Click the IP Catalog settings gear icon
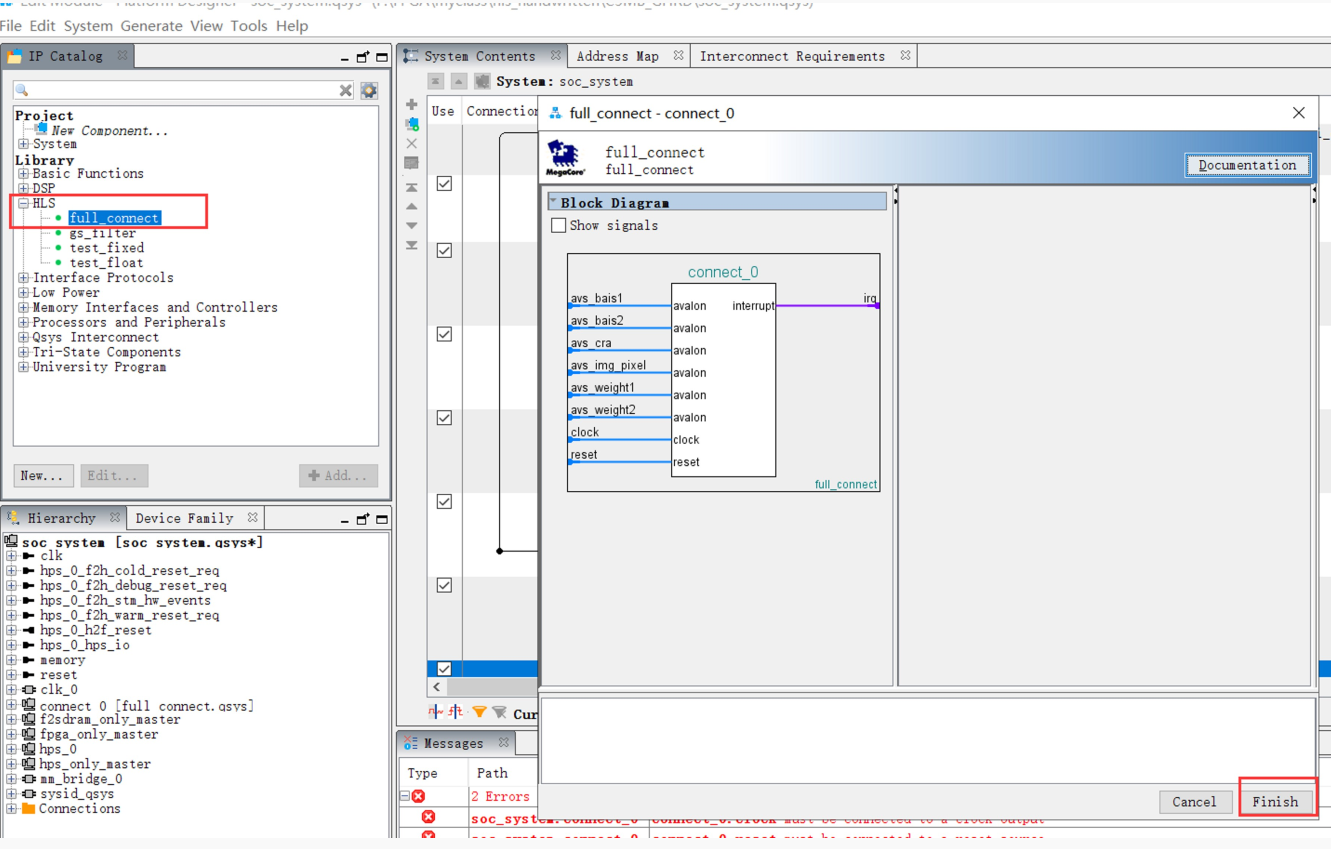Viewport: 1331px width, 849px height. [x=369, y=91]
